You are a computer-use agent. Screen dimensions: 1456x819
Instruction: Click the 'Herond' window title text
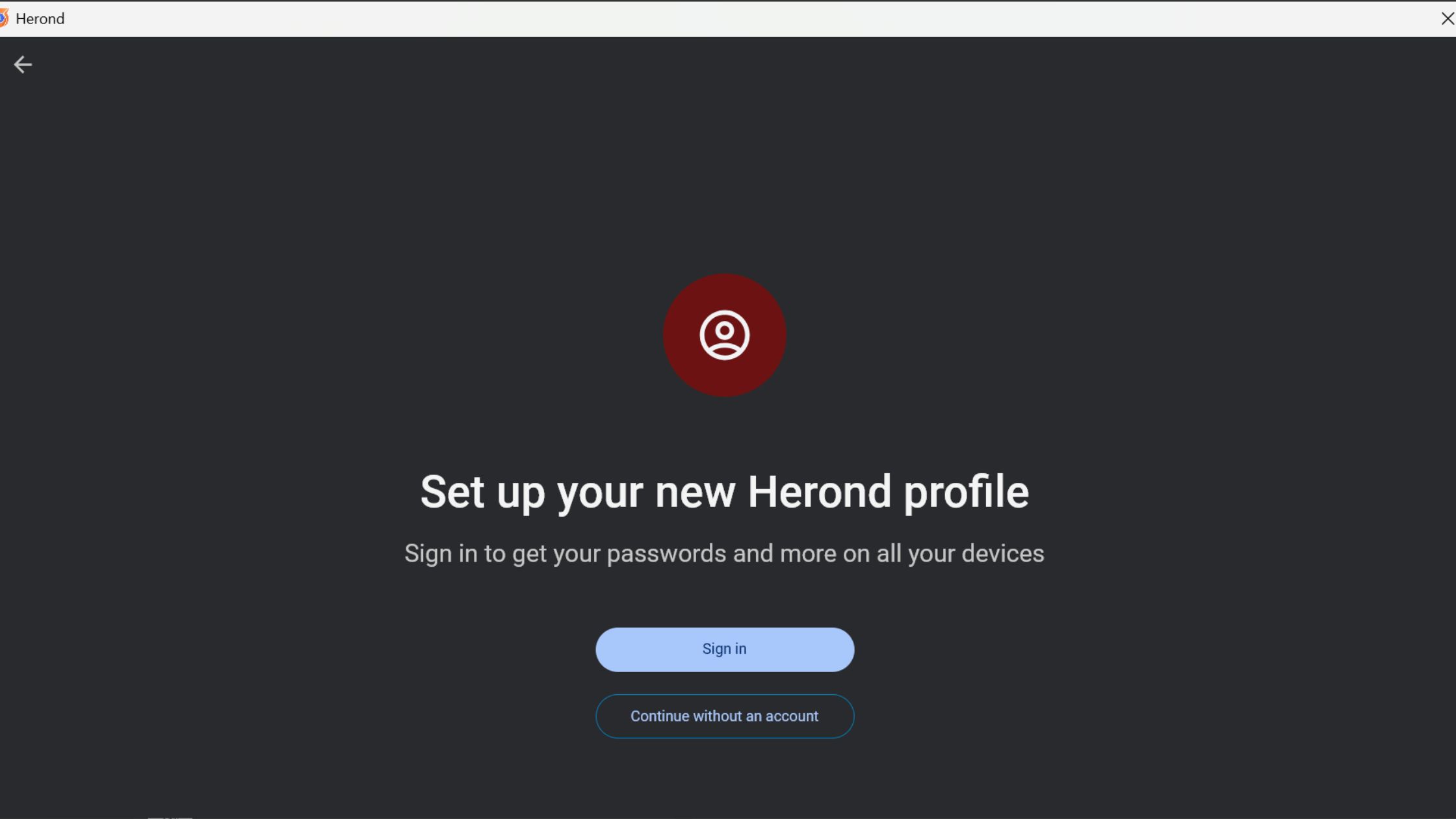coord(40,19)
